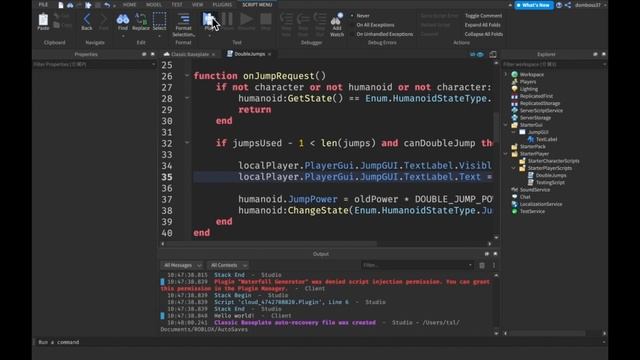Click the clear output trash icon

[x=482, y=265]
